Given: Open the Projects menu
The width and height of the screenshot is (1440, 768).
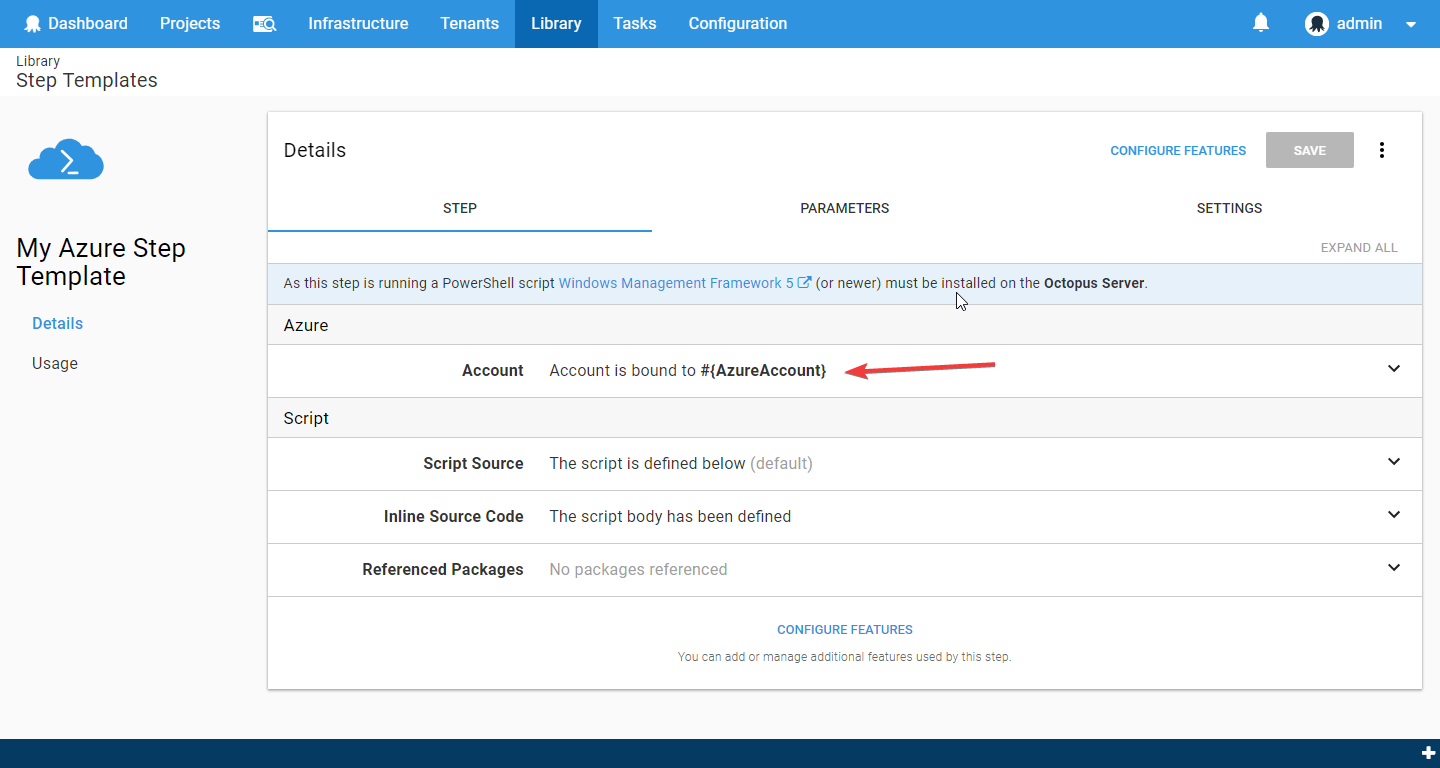Looking at the screenshot, I should [190, 24].
